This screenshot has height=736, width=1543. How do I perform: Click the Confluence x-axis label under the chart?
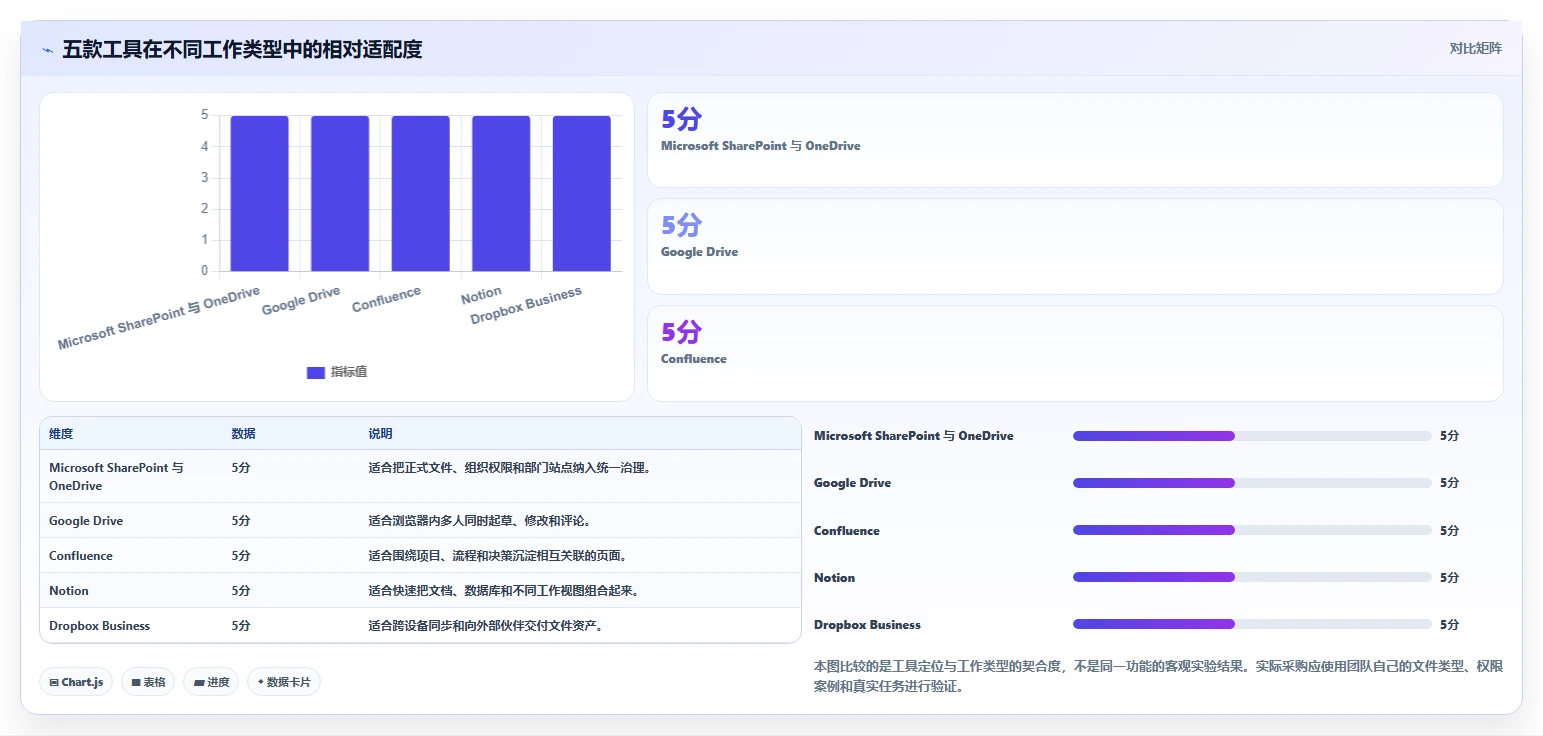click(386, 299)
